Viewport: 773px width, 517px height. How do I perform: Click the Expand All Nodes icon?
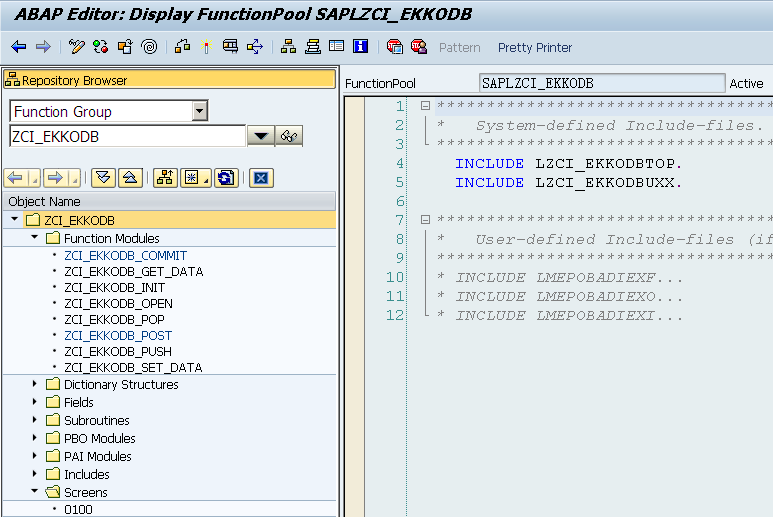tap(102, 178)
